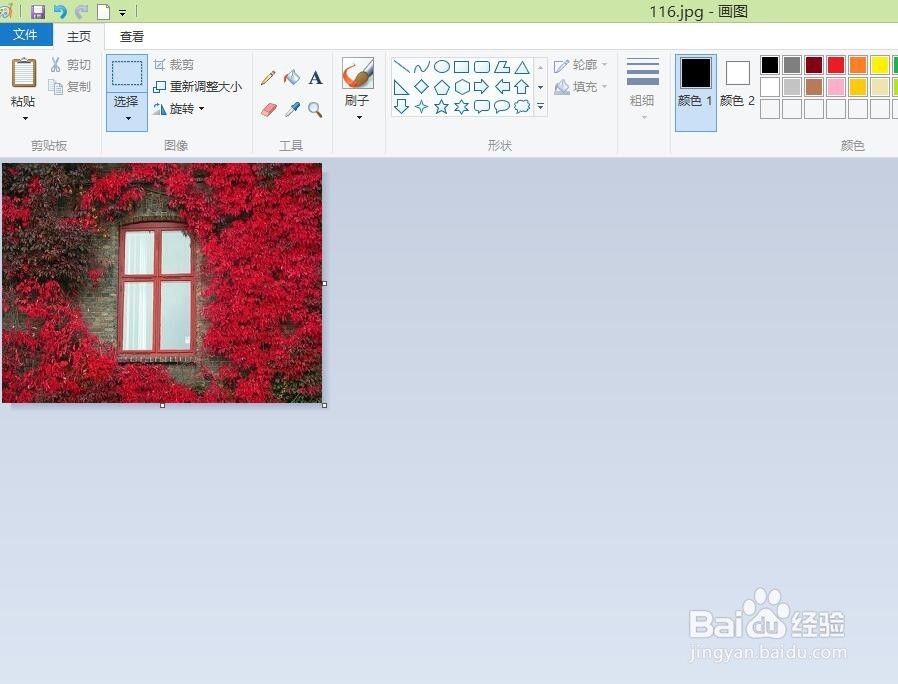Select the Magnifier tool

[x=315, y=109]
